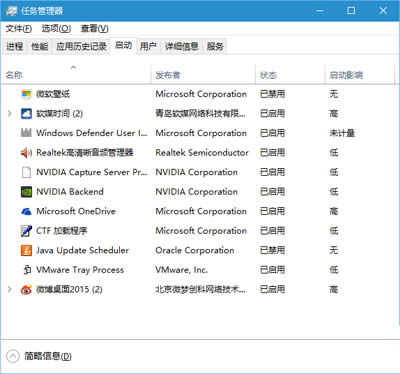Click the VMware Tray Process icon
The height and width of the screenshot is (374, 400).
pyautogui.click(x=27, y=270)
